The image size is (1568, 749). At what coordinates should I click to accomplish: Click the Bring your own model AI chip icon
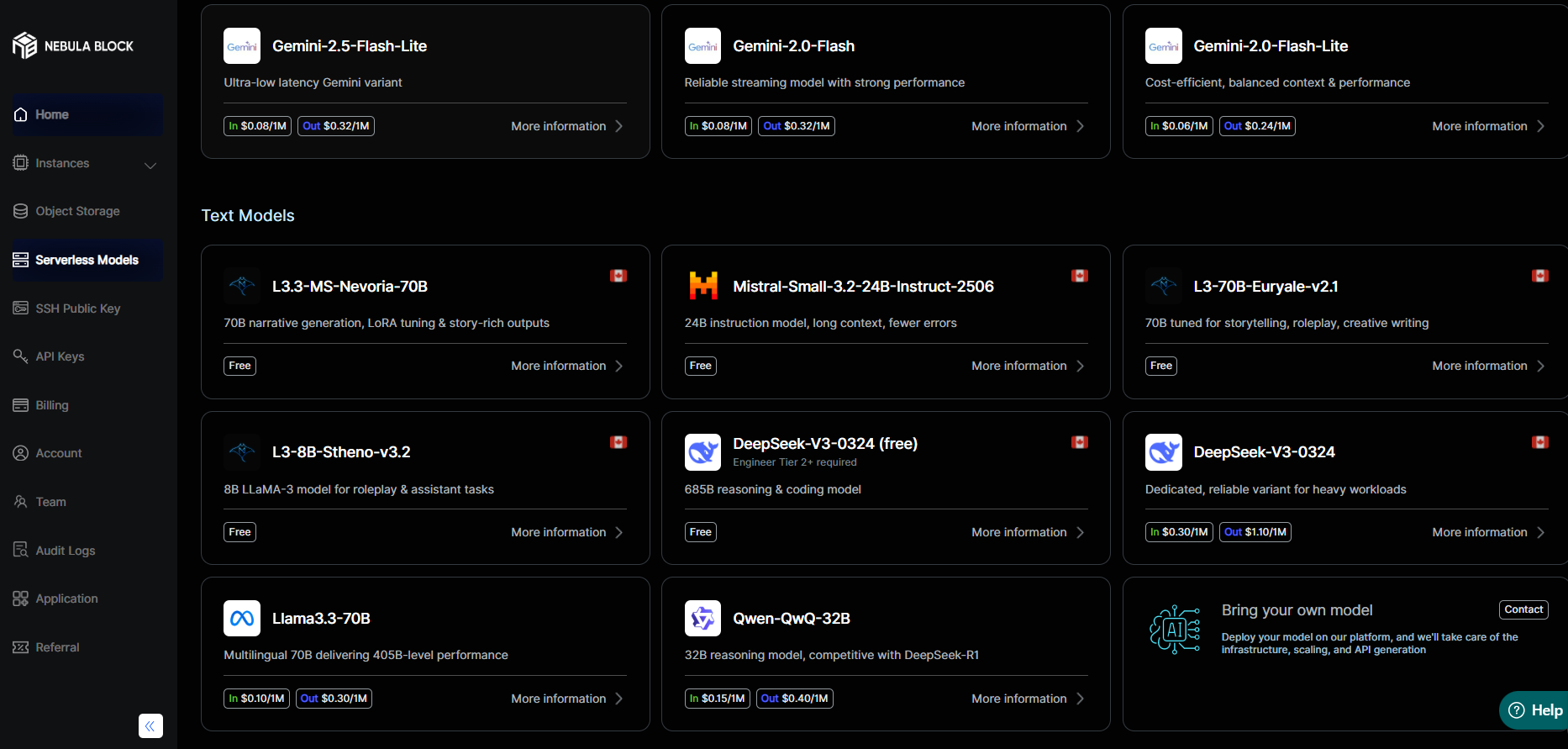coord(1175,630)
